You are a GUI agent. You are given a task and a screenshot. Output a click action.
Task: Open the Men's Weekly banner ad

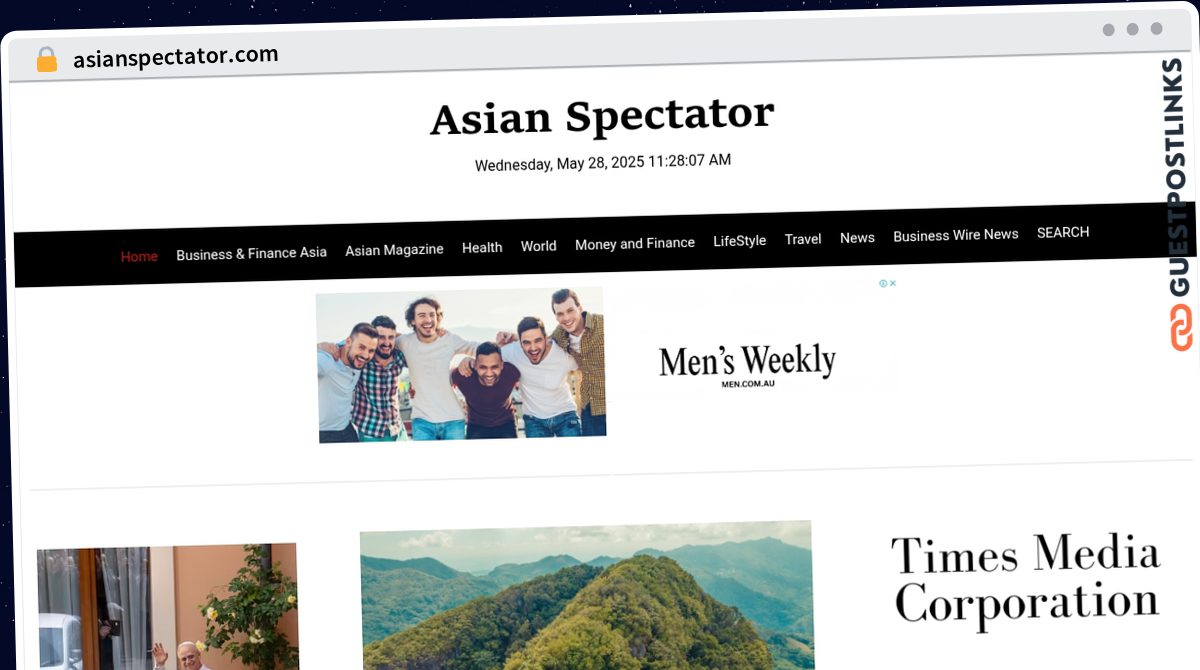(606, 362)
